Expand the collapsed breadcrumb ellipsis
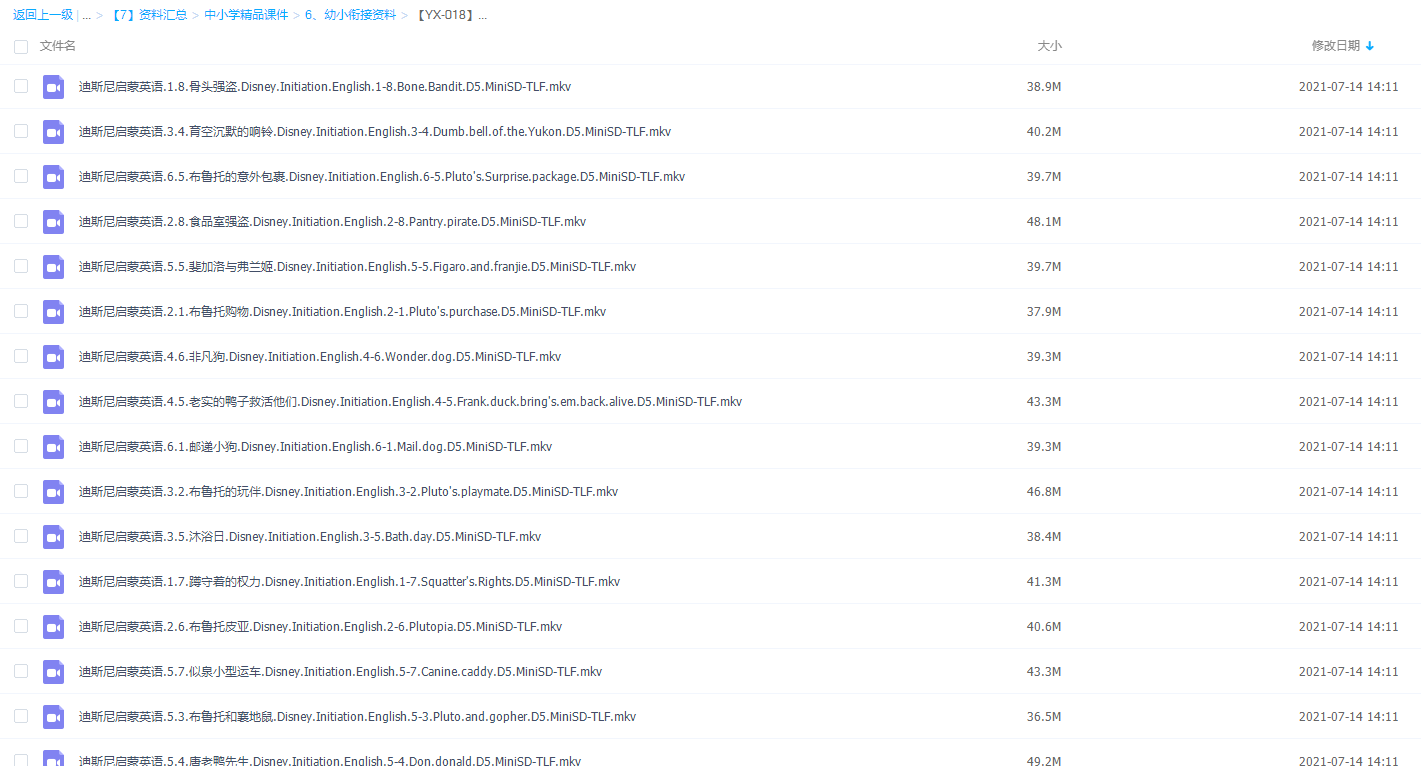1421x766 pixels. pyautogui.click(x=87, y=15)
